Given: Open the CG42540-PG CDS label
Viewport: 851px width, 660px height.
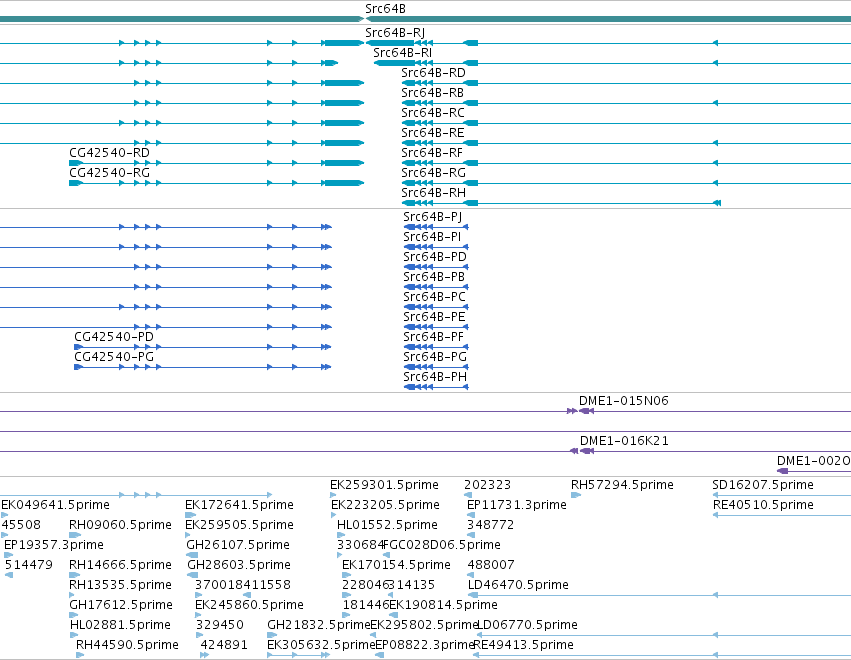Looking at the screenshot, I should point(114,357).
